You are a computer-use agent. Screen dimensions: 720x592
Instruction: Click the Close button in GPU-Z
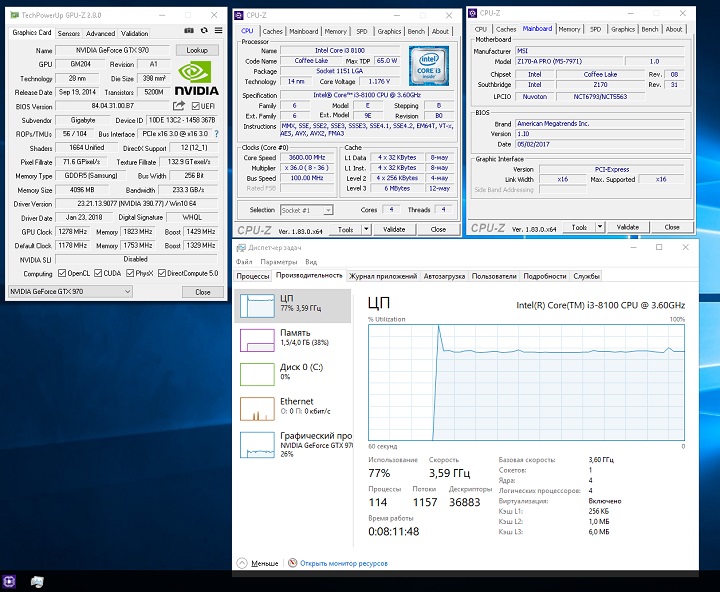coord(202,292)
